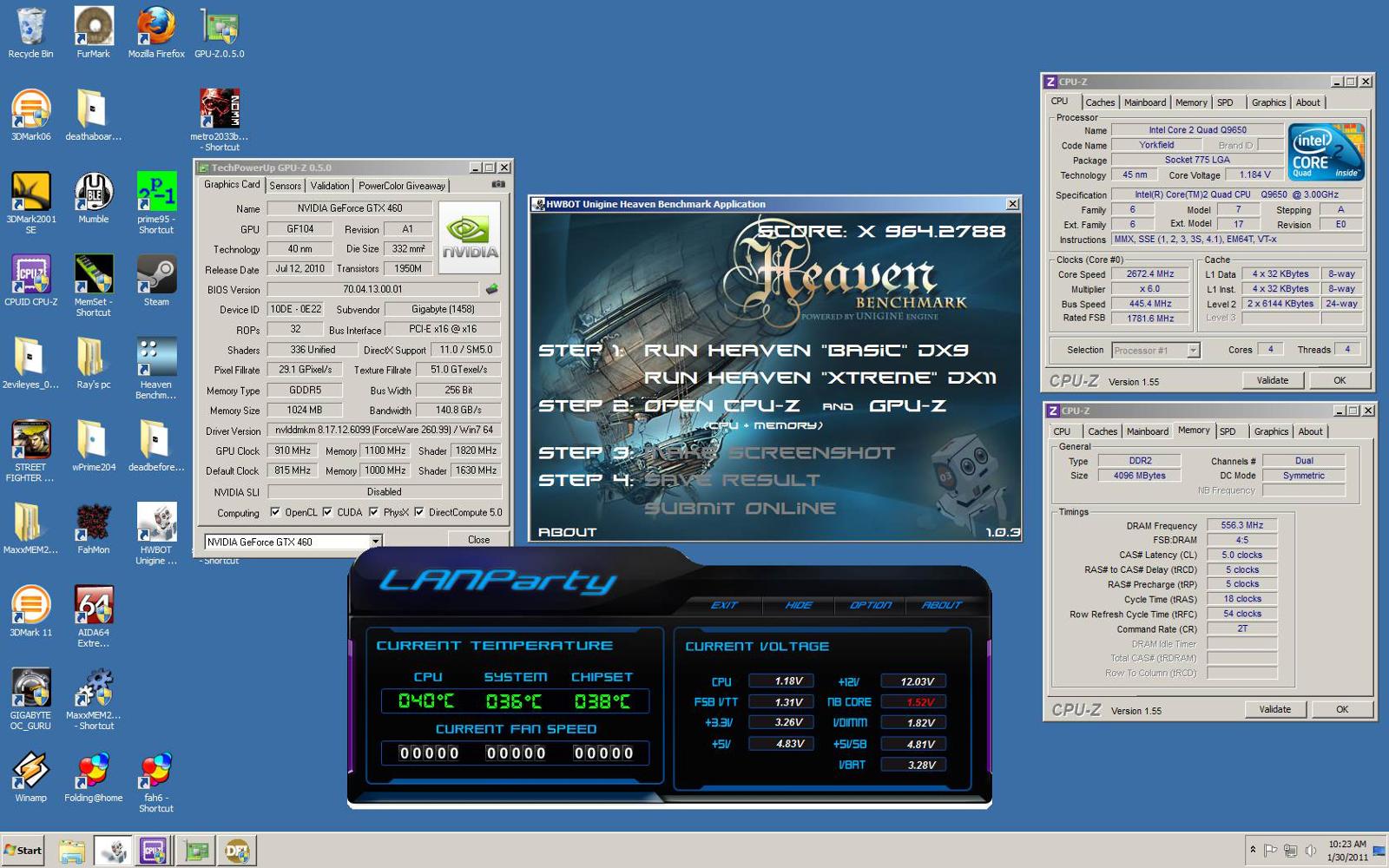This screenshot has height=868, width=1389.
Task: Click Validate in the top CPU-Z window
Action: (x=1273, y=380)
